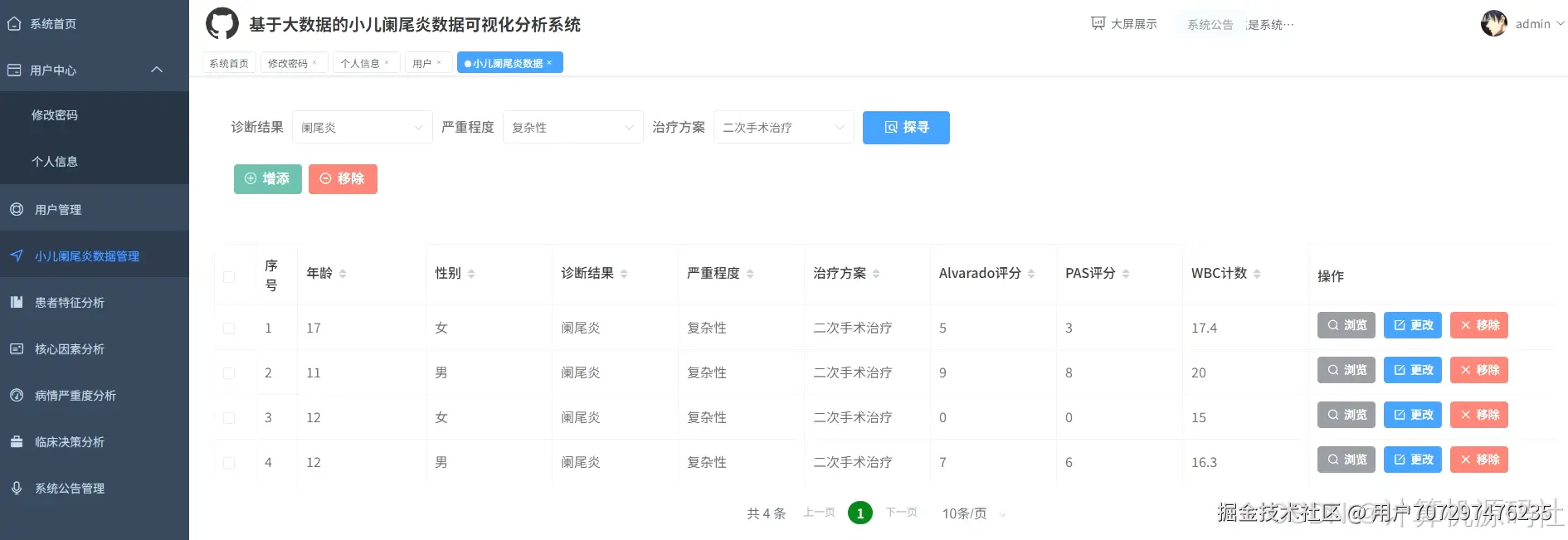Click 浏览 for row 4
This screenshot has width=1568, height=540.
click(1346, 460)
